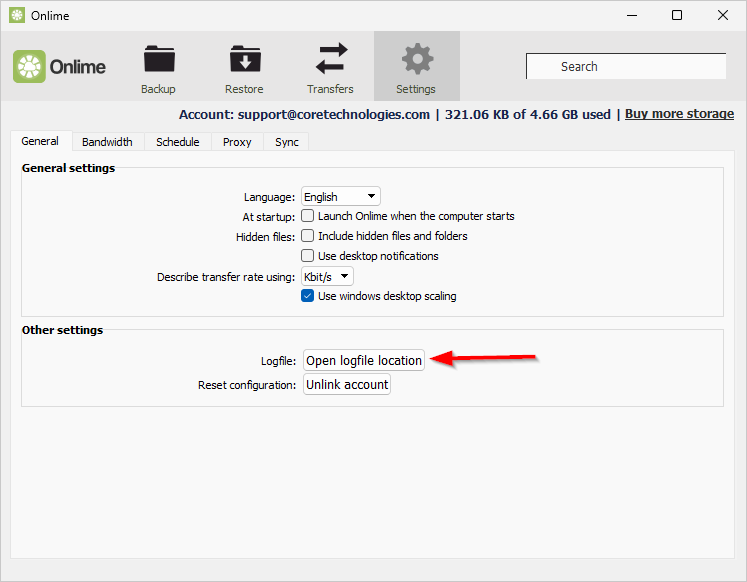
Task: Select the General tab
Action: point(40,141)
